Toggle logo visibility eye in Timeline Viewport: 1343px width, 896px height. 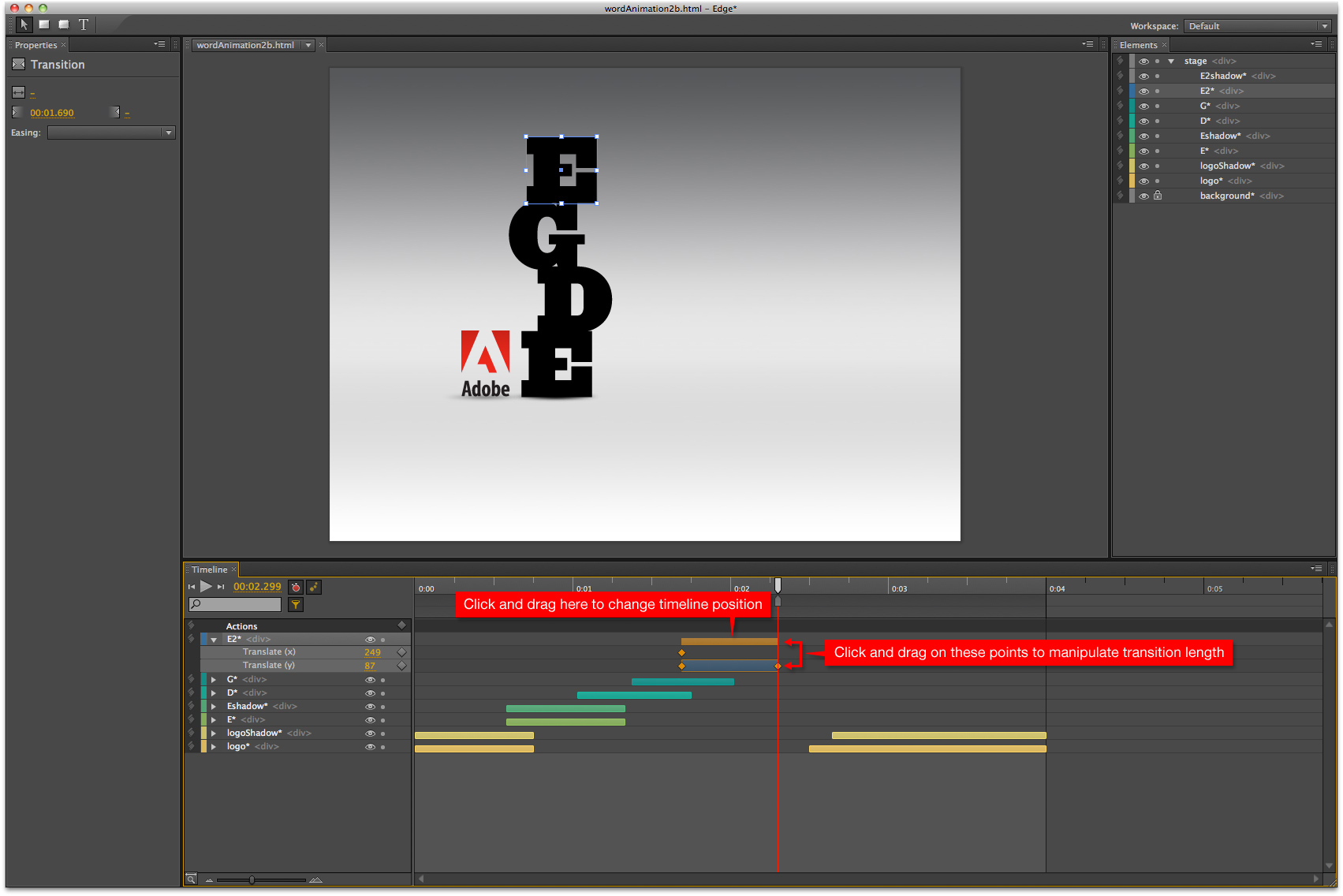click(x=370, y=747)
